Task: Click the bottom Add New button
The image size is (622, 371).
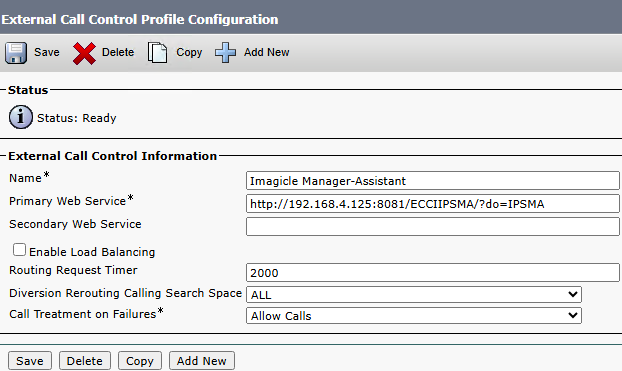Action: [x=202, y=361]
